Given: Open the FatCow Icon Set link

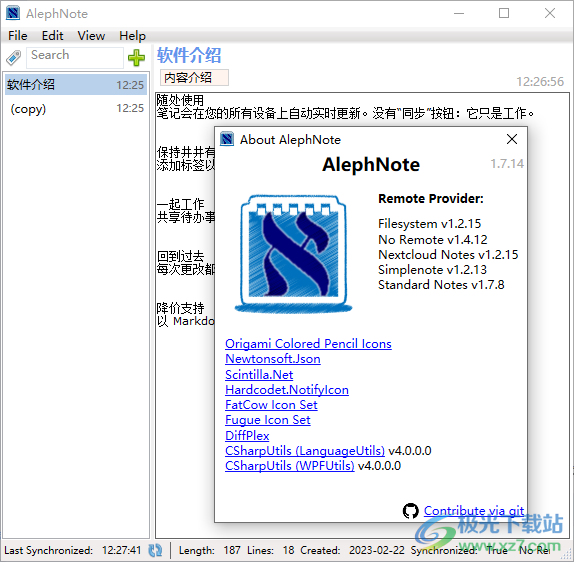Looking at the screenshot, I should tap(271, 405).
